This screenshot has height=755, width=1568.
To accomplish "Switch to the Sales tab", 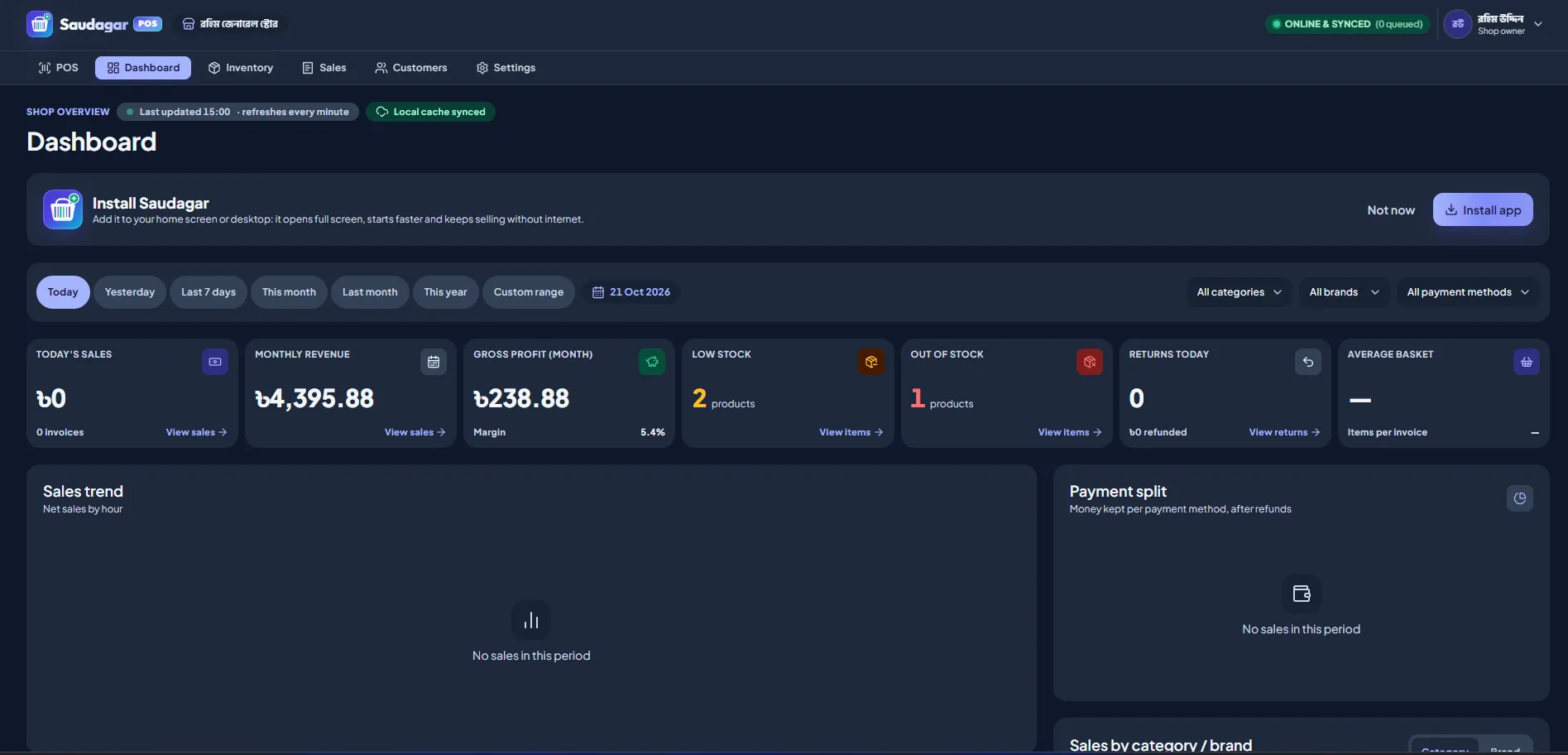I will (324, 68).
